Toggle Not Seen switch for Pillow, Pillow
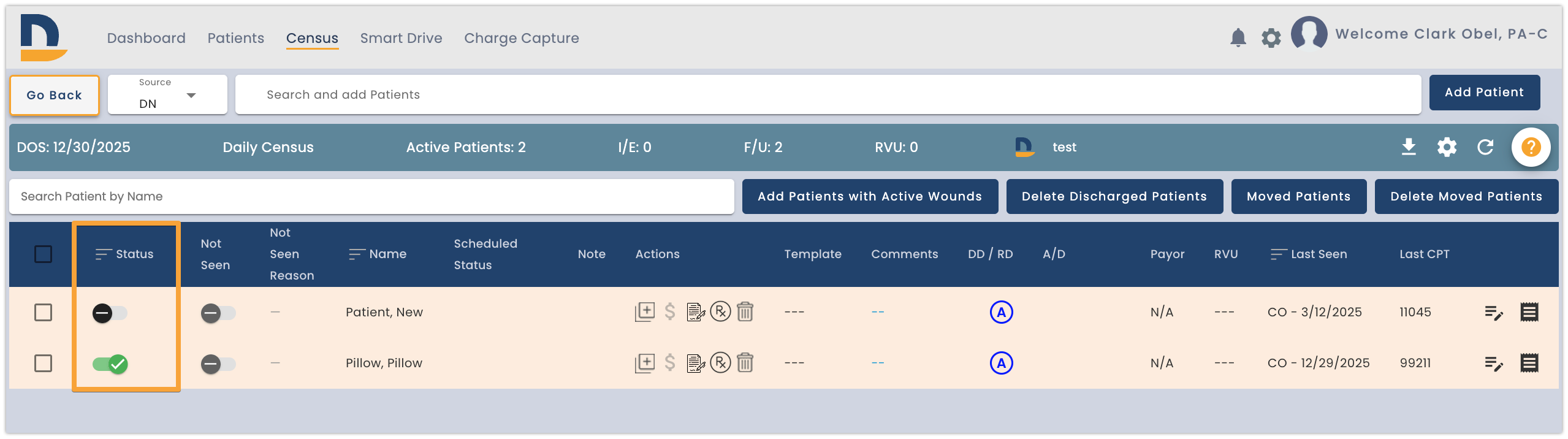This screenshot has height=439, width=1568. pos(218,364)
